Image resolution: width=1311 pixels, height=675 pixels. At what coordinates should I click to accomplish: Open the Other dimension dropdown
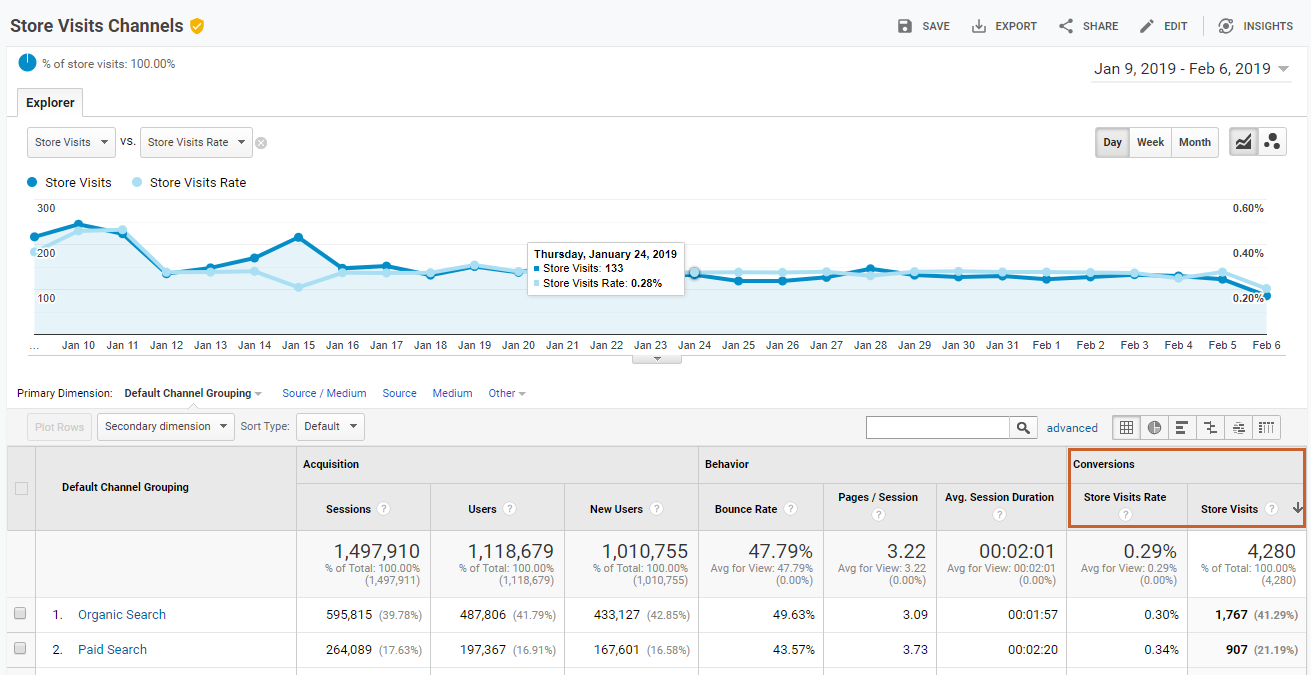(x=506, y=393)
